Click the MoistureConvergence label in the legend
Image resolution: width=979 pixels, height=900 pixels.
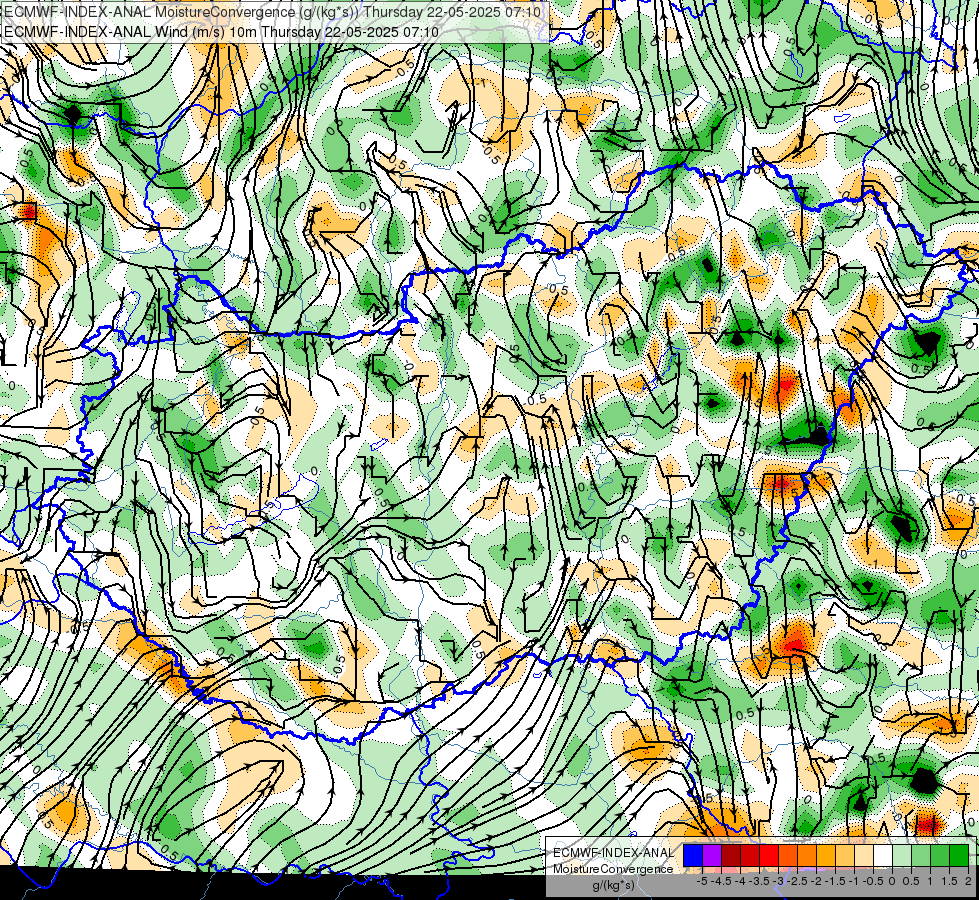click(x=613, y=869)
